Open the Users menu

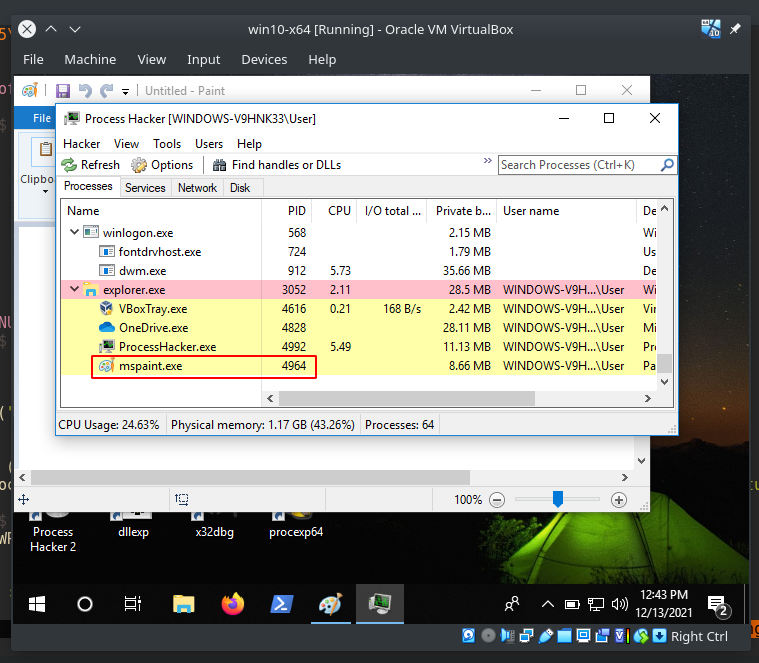click(209, 144)
